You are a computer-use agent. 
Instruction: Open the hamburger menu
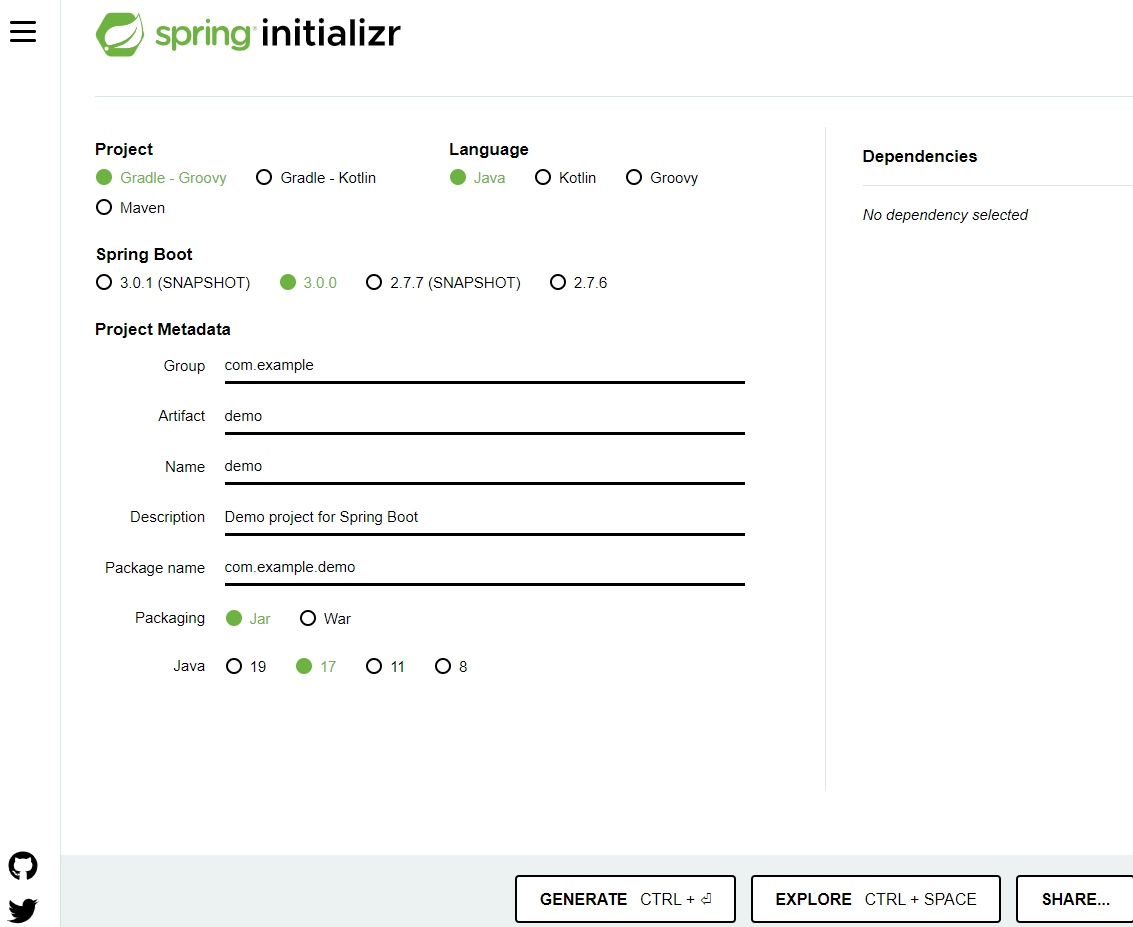22,31
